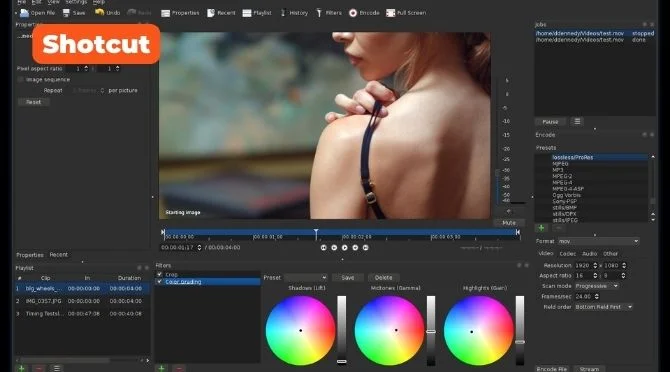Select playlist row IMG_0357.JPG
This screenshot has width=670, height=372.
click(82, 301)
